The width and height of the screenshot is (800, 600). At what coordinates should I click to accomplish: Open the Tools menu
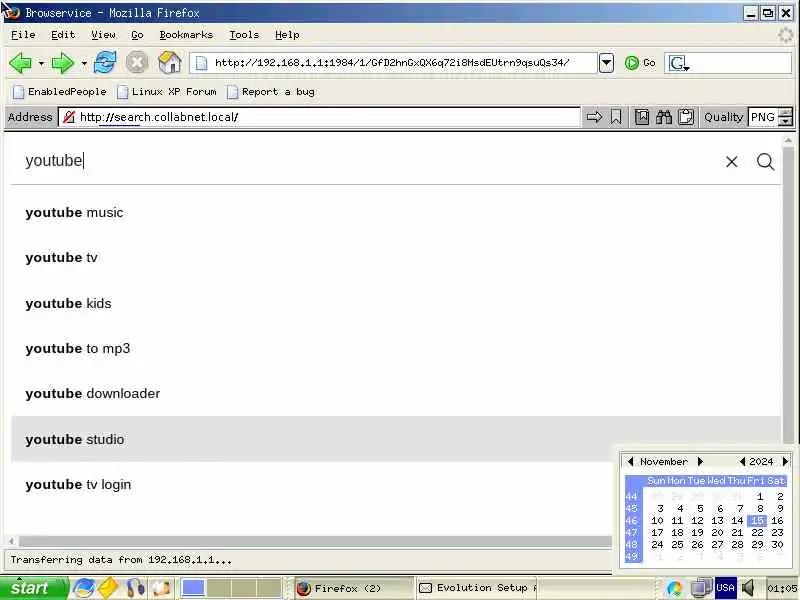(244, 35)
